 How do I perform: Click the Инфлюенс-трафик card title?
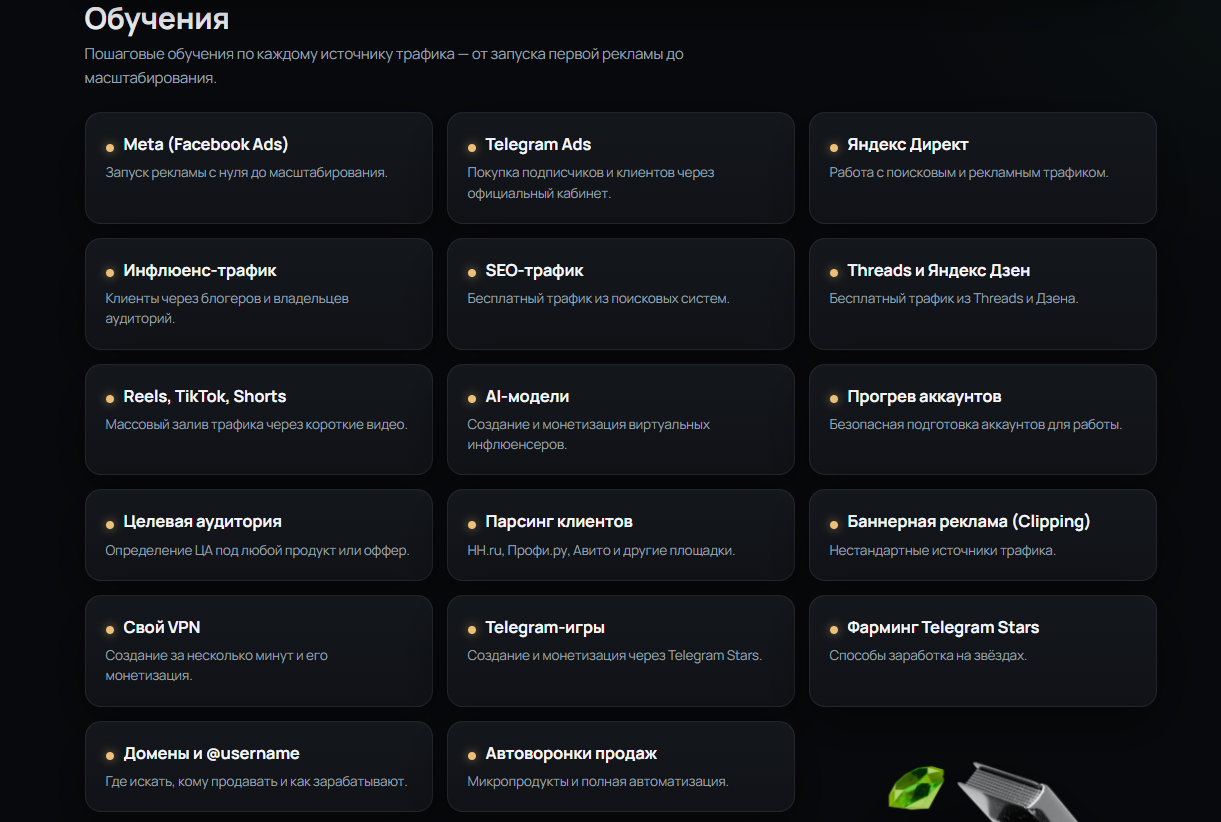point(200,271)
